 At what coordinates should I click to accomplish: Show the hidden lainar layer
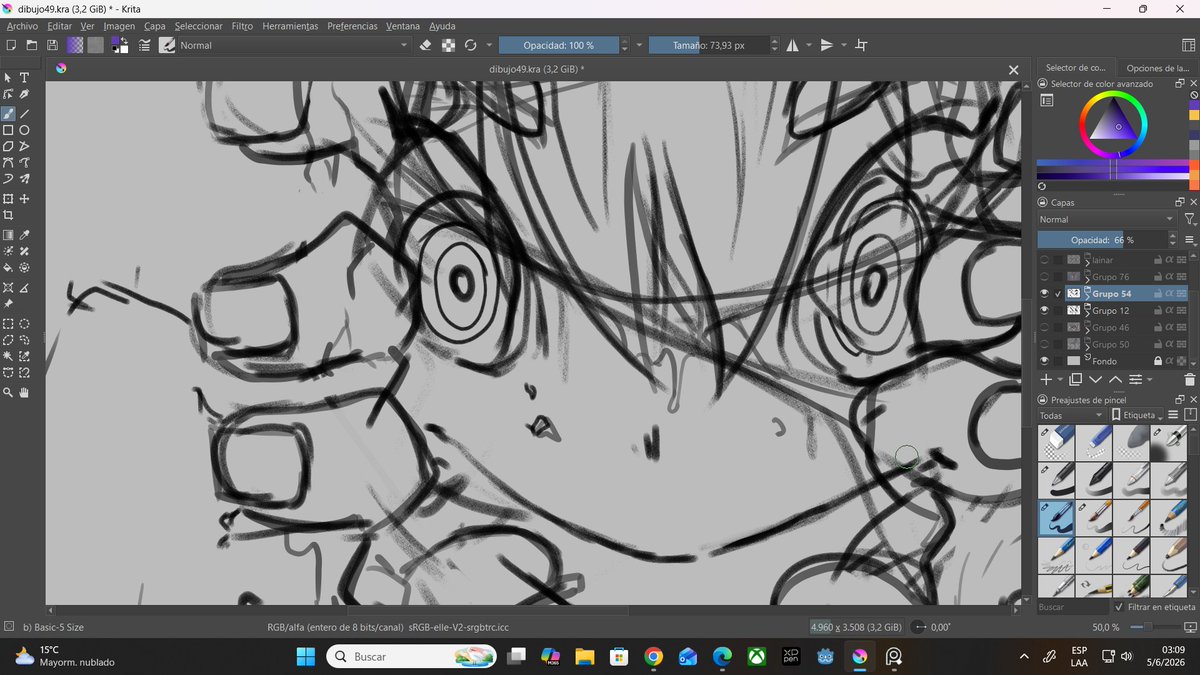(x=1045, y=259)
